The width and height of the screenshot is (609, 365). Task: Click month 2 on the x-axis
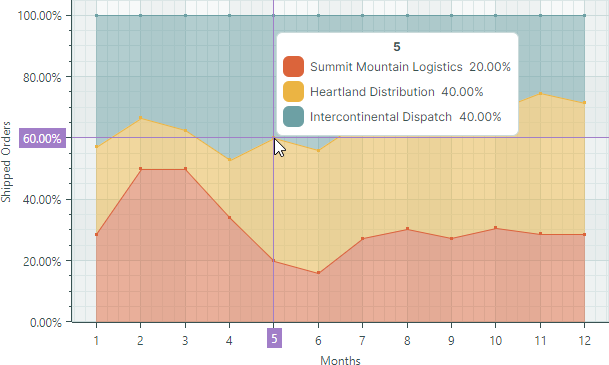point(140,341)
